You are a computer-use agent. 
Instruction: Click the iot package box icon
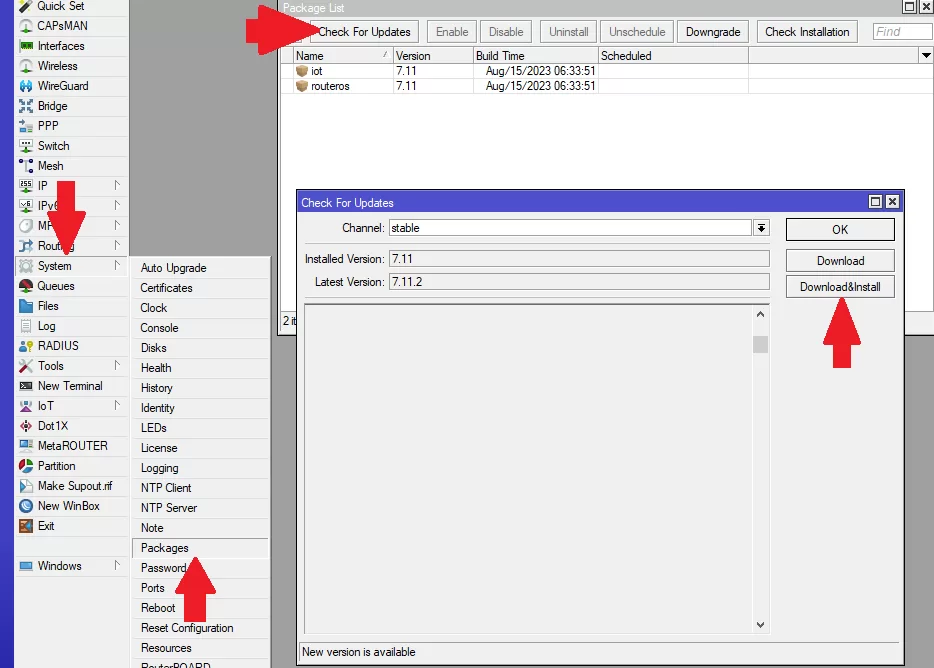(x=302, y=71)
